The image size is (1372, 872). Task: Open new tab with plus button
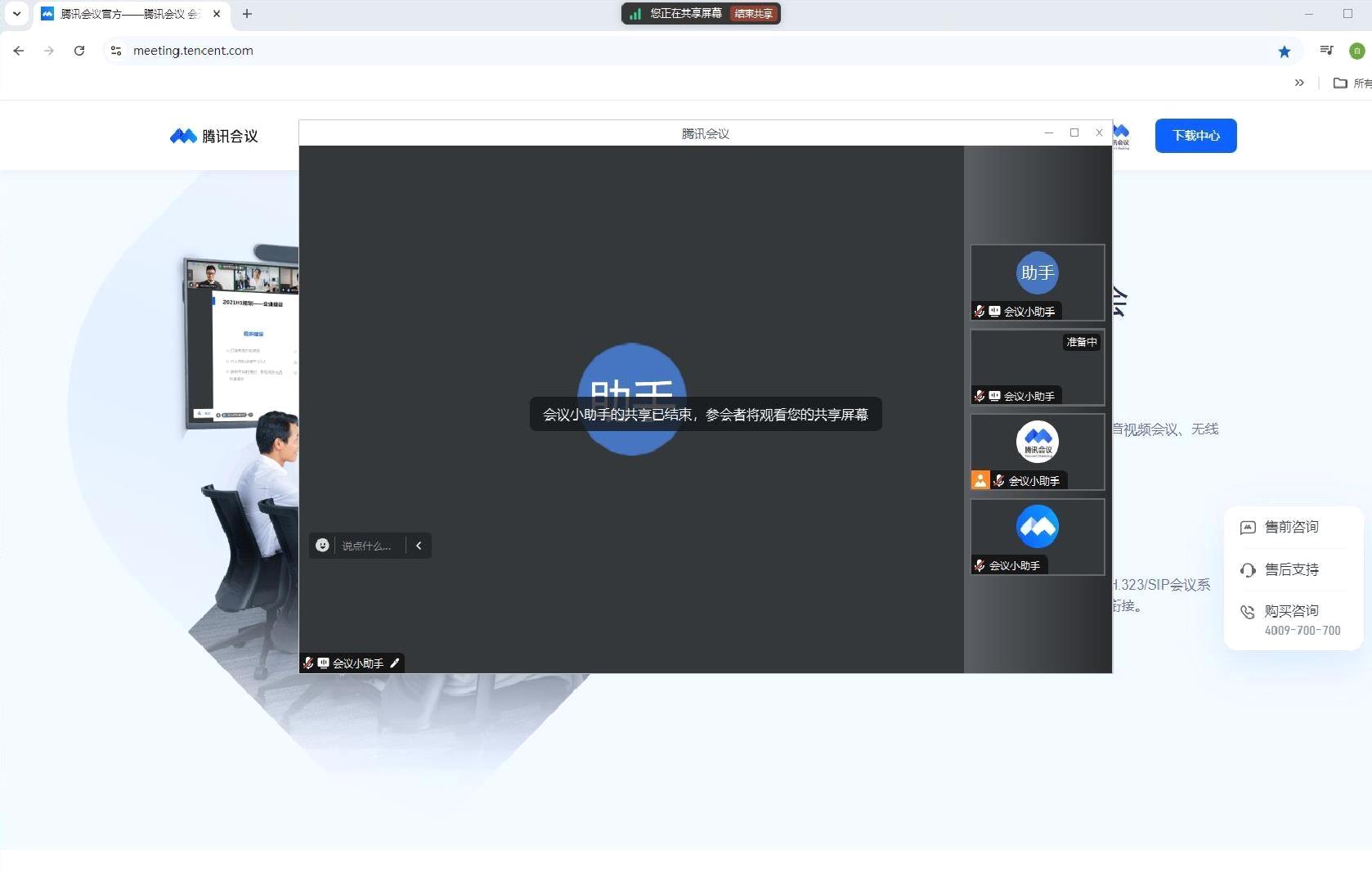(247, 14)
